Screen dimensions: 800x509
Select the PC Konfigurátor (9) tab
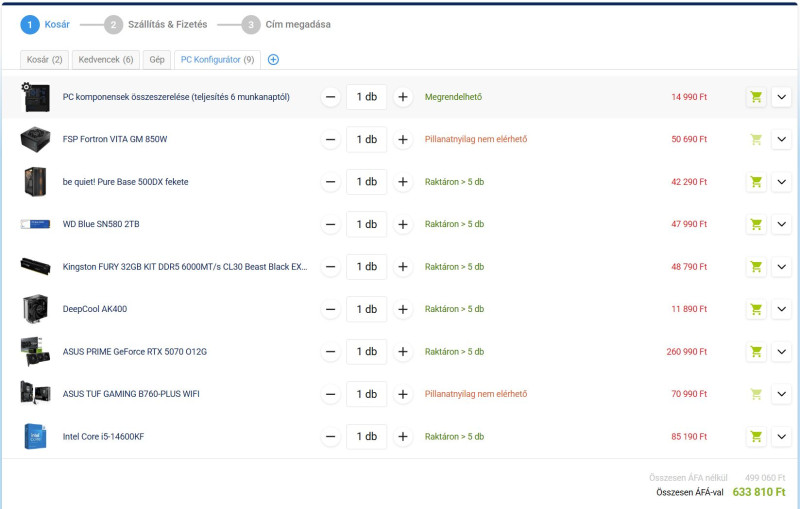(217, 60)
